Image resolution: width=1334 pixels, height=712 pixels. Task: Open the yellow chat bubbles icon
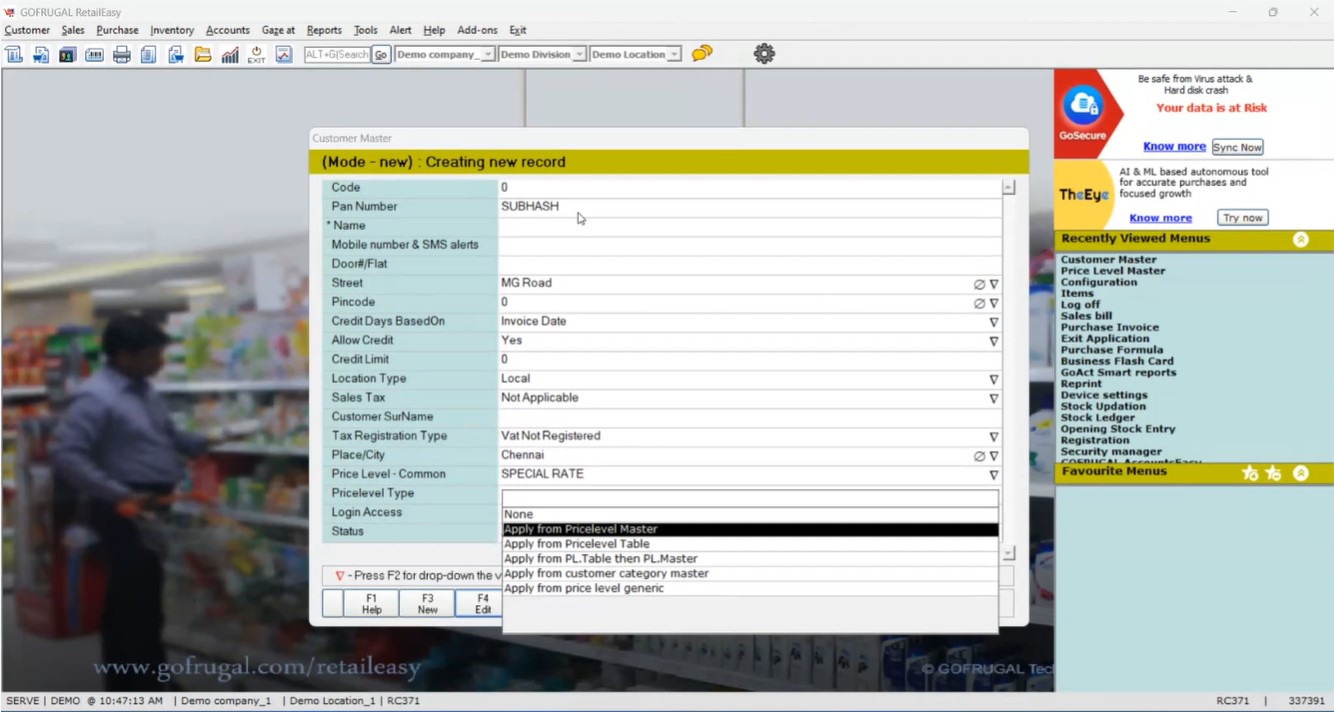click(702, 54)
